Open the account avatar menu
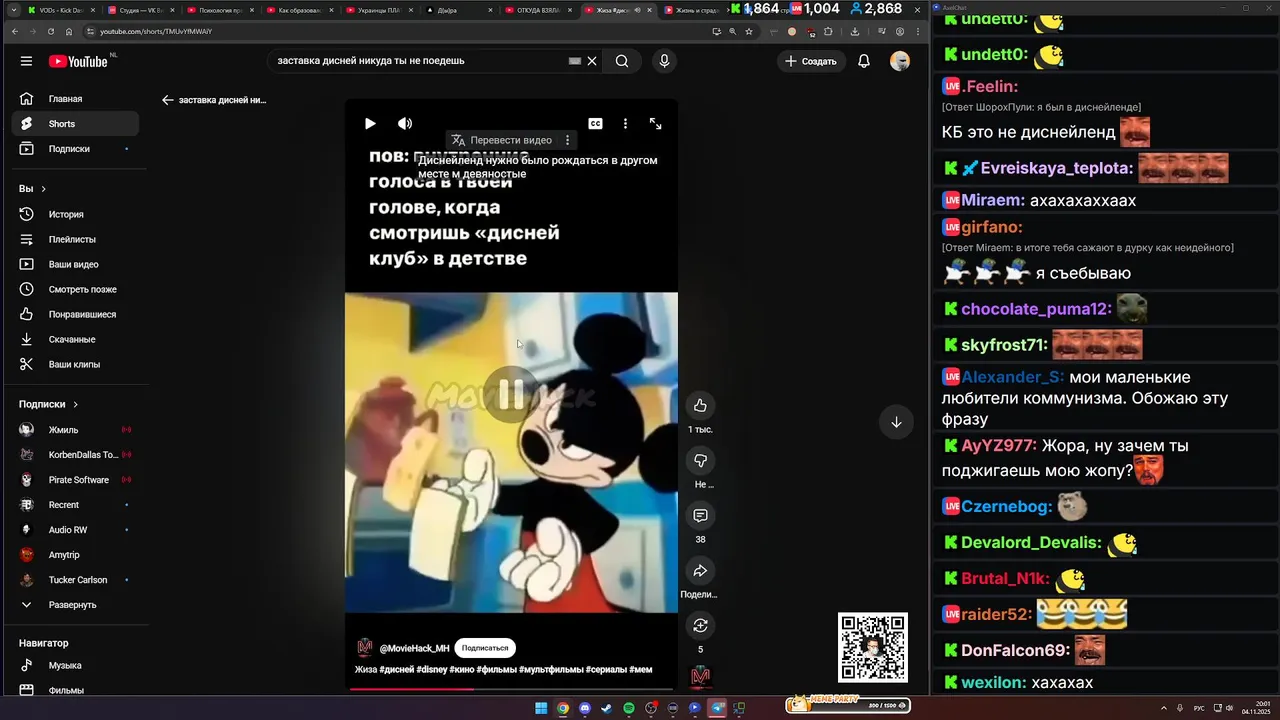Image resolution: width=1280 pixels, height=720 pixels. 900,61
